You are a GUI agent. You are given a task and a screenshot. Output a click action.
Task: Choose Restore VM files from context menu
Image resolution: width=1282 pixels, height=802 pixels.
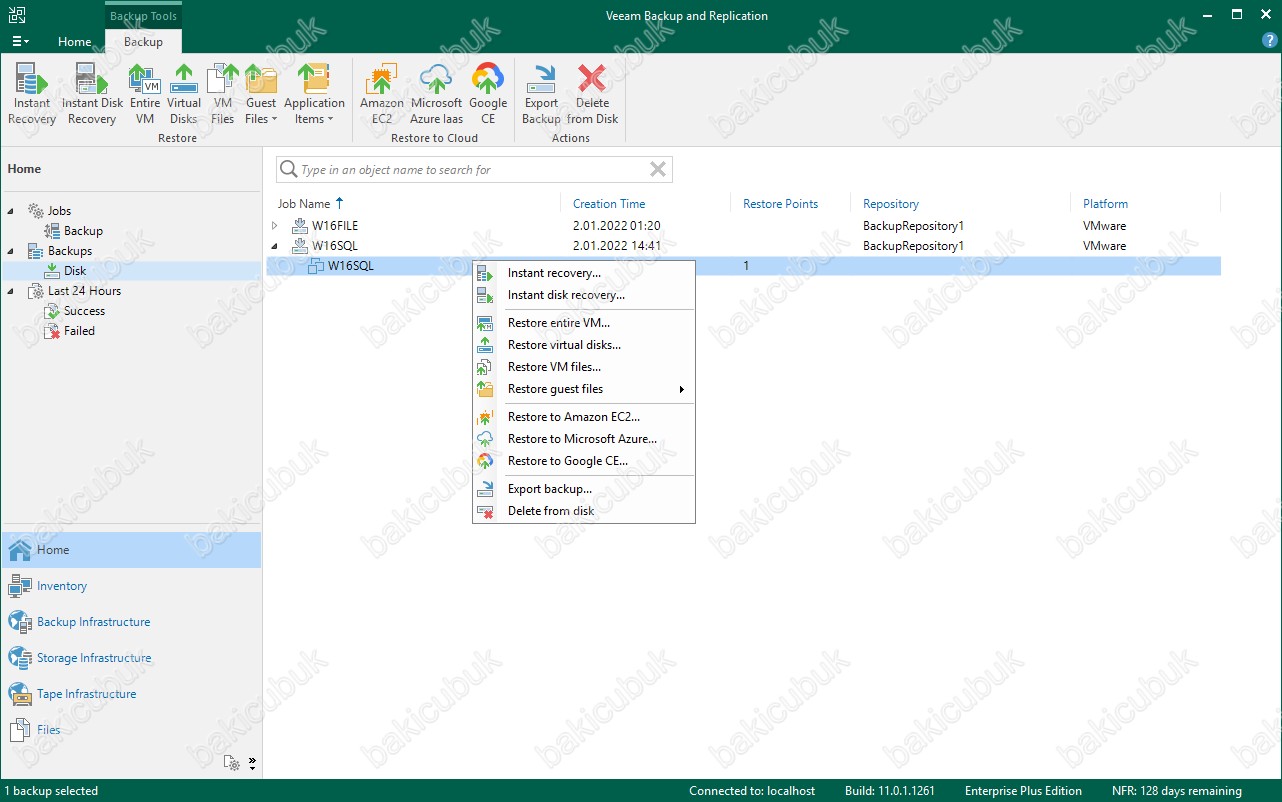(583, 367)
